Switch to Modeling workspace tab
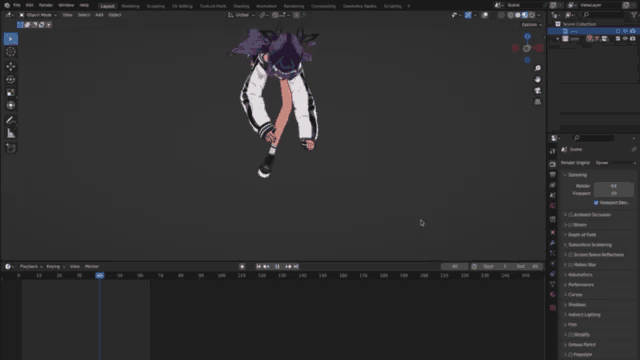This screenshot has width=640, height=360. (x=130, y=6)
